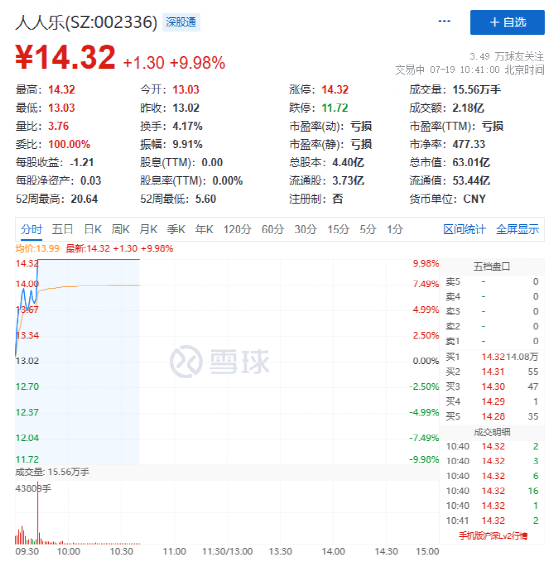This screenshot has width=553, height=562.
Task: Click the 买3 order row at 14.30
Action: (492, 386)
